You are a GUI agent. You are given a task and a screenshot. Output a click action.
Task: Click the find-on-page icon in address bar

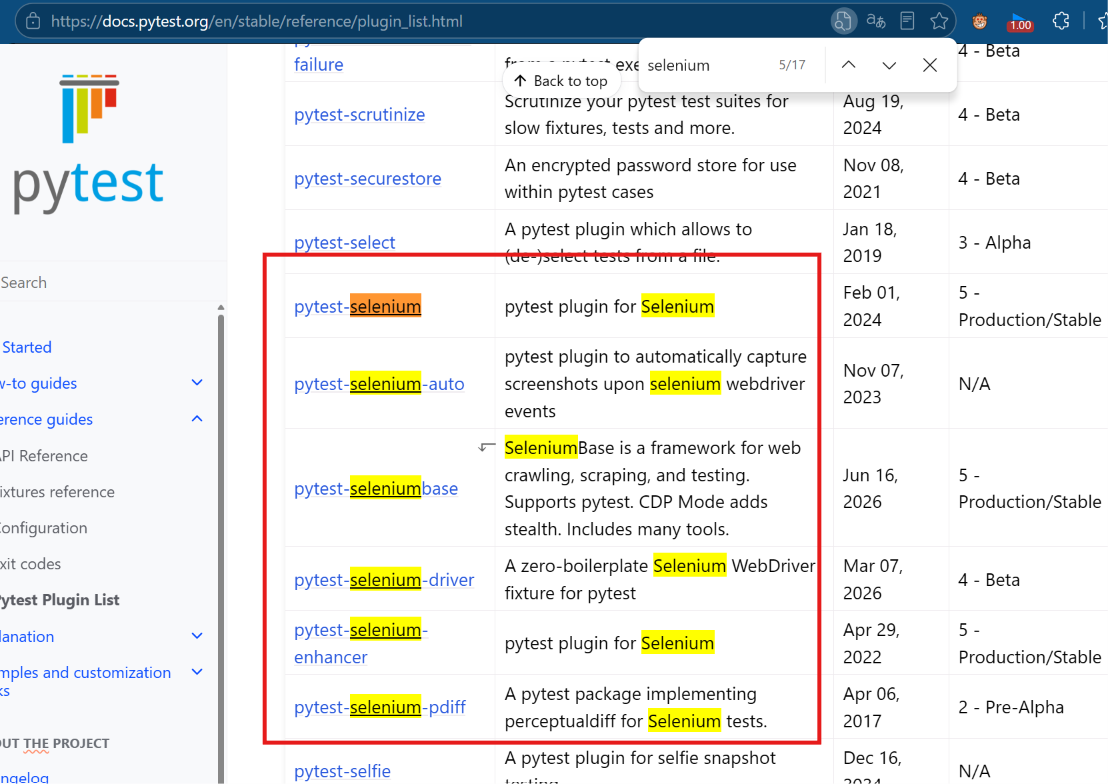843,21
